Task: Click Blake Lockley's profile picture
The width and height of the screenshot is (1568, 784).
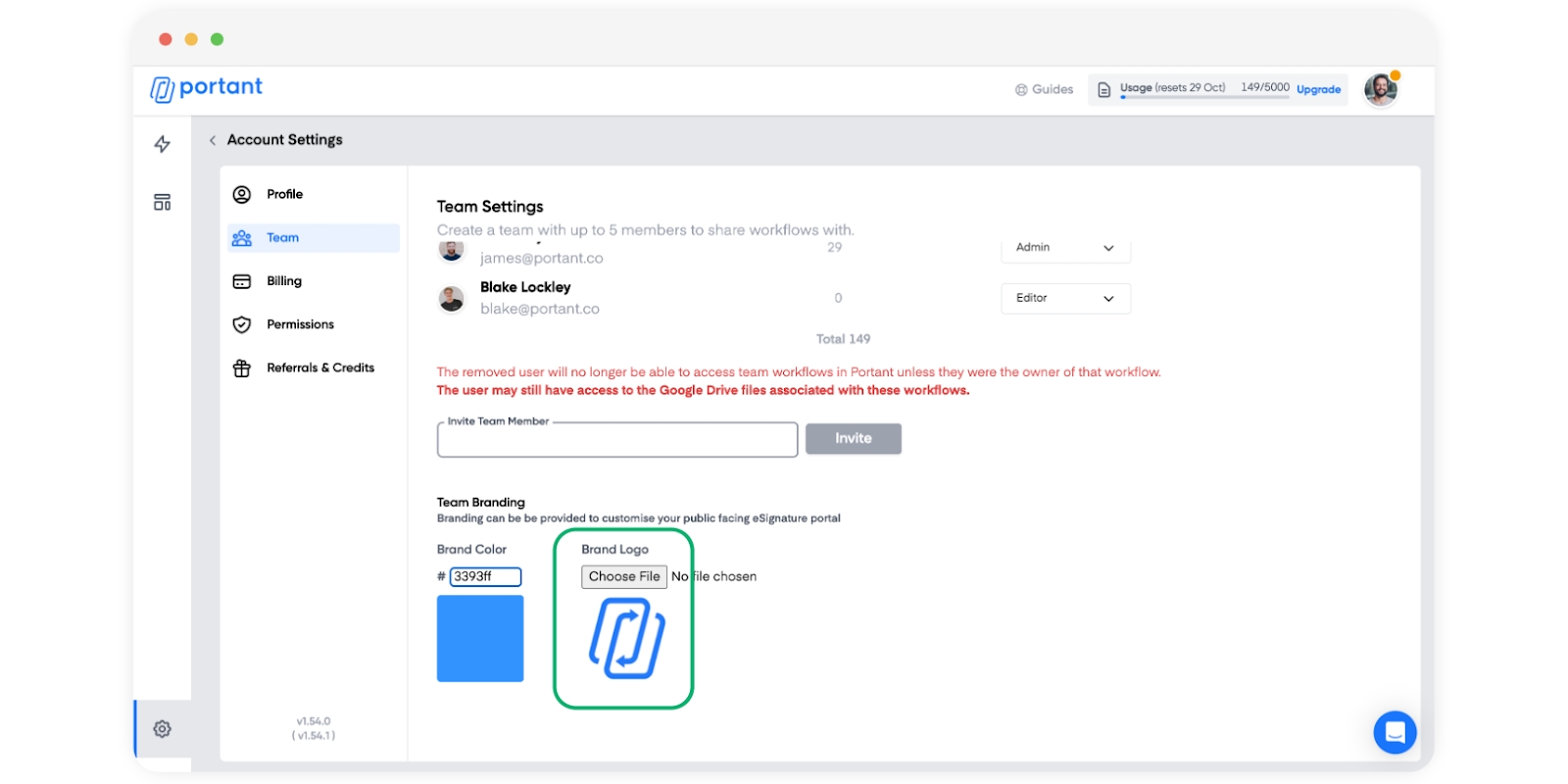Action: pyautogui.click(x=452, y=299)
